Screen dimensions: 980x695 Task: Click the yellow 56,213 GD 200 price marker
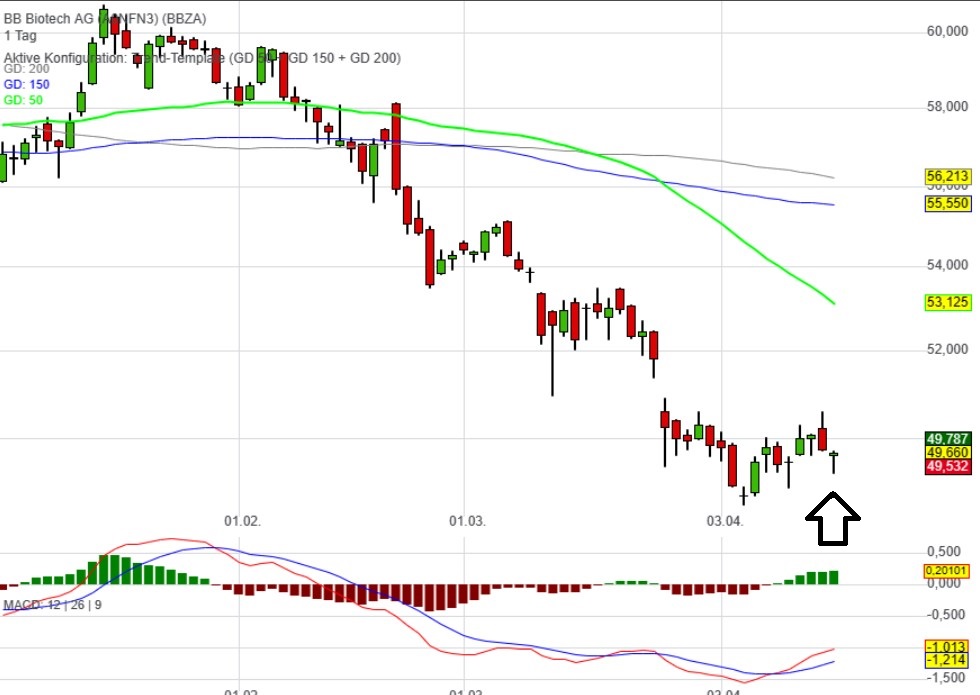pos(946,176)
